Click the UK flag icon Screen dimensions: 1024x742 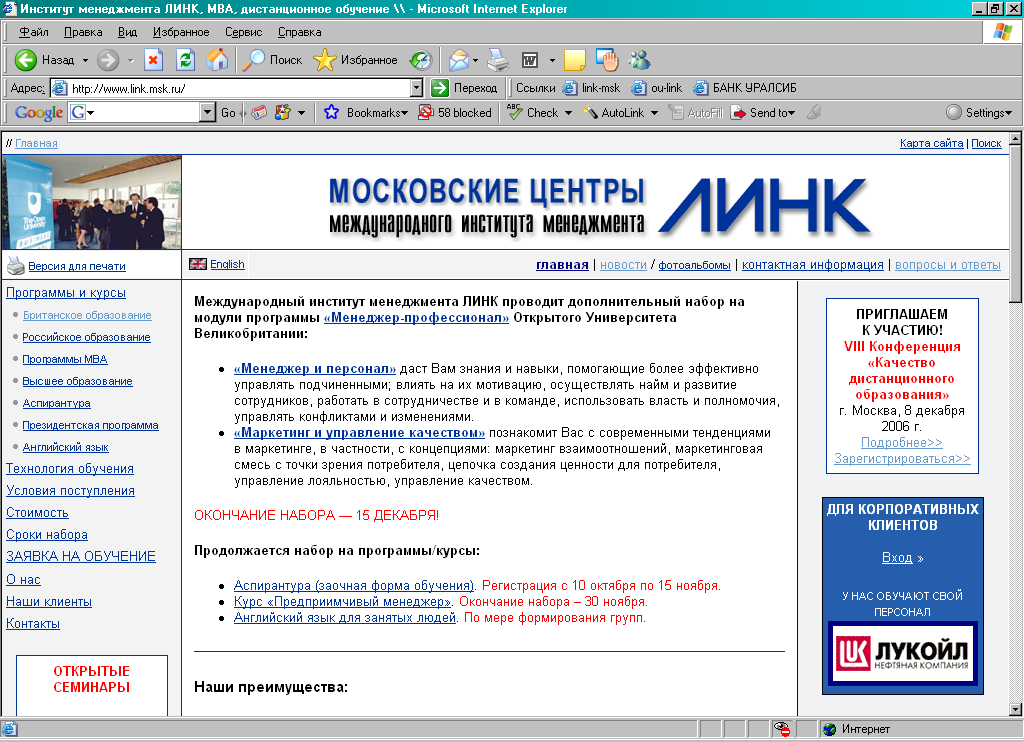(x=198, y=264)
